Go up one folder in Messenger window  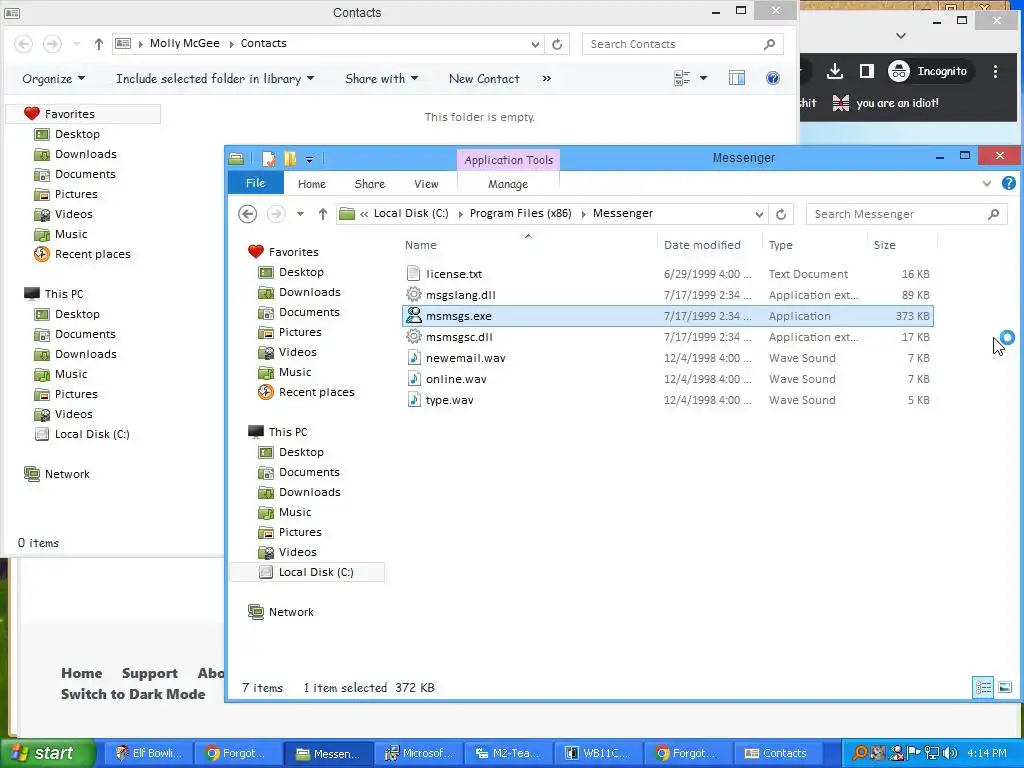point(323,214)
